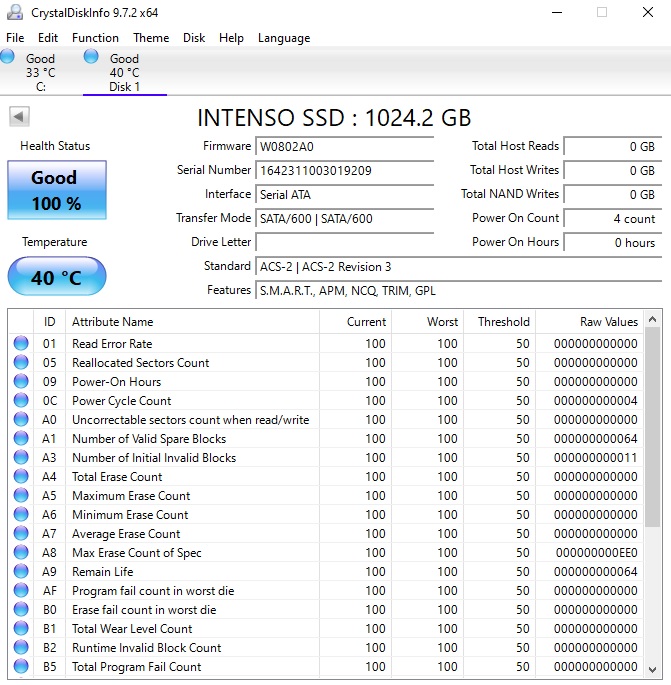671x685 pixels.
Task: Click the status orb for Disk 1
Action: tap(92, 58)
